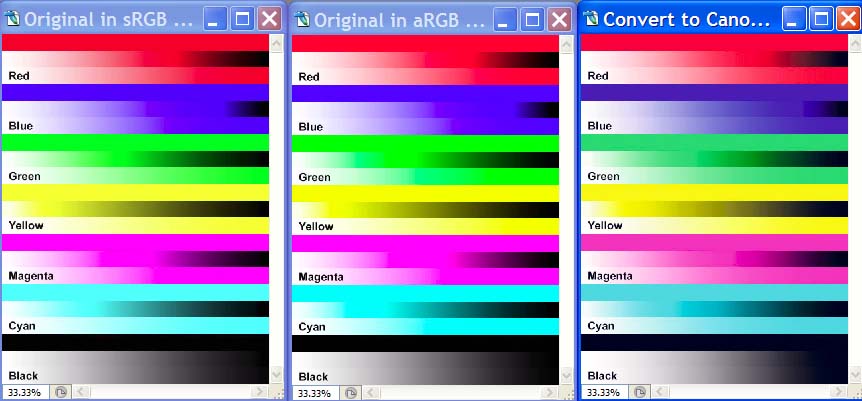Click the solid green bar in the sRGB window
Screen dimensions: 862x401
coord(135,143)
